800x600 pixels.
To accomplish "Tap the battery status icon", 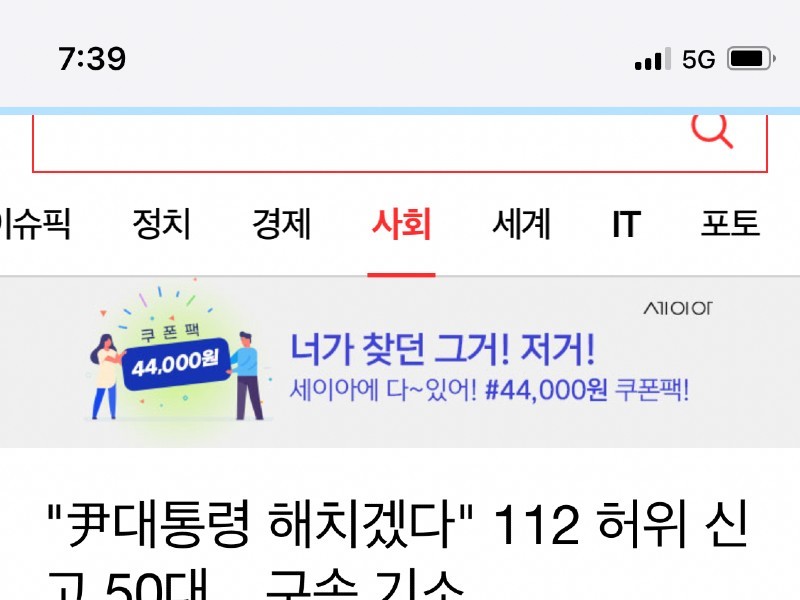I will (751, 59).
